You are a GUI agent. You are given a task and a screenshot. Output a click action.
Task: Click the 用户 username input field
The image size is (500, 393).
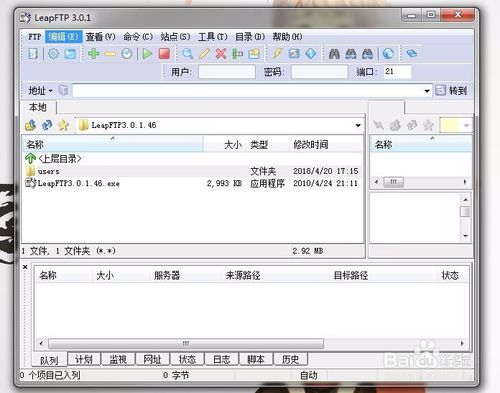pyautogui.click(x=227, y=72)
